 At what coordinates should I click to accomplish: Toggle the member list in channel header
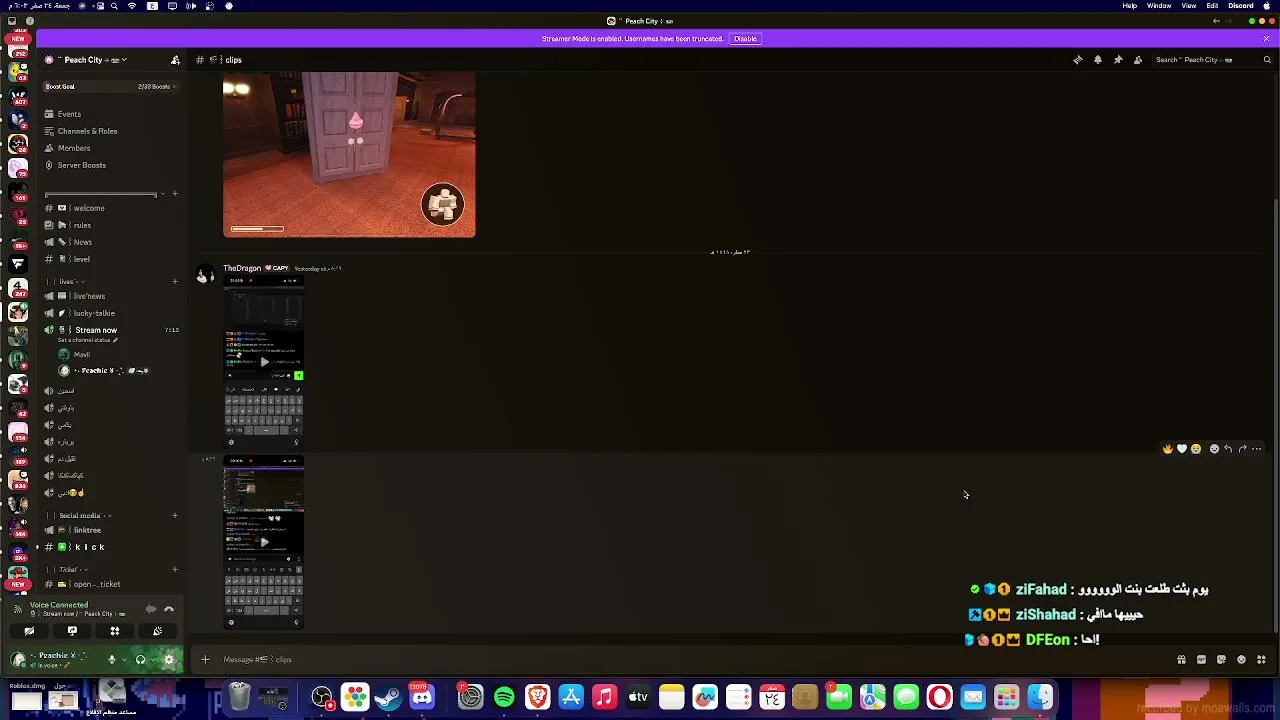point(1138,60)
